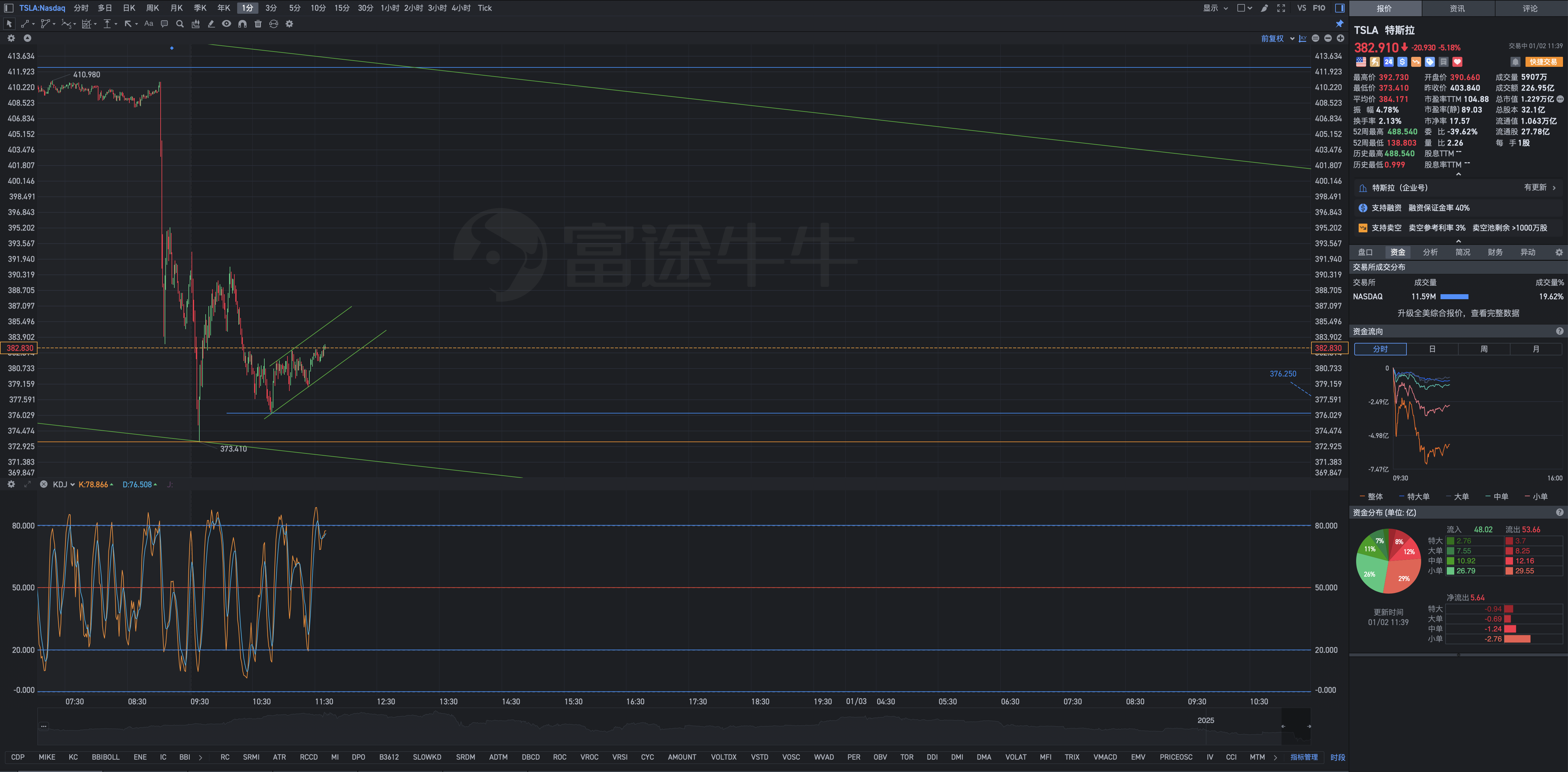
Task: Open KDJ indicator settings gear
Action: (x=11, y=484)
